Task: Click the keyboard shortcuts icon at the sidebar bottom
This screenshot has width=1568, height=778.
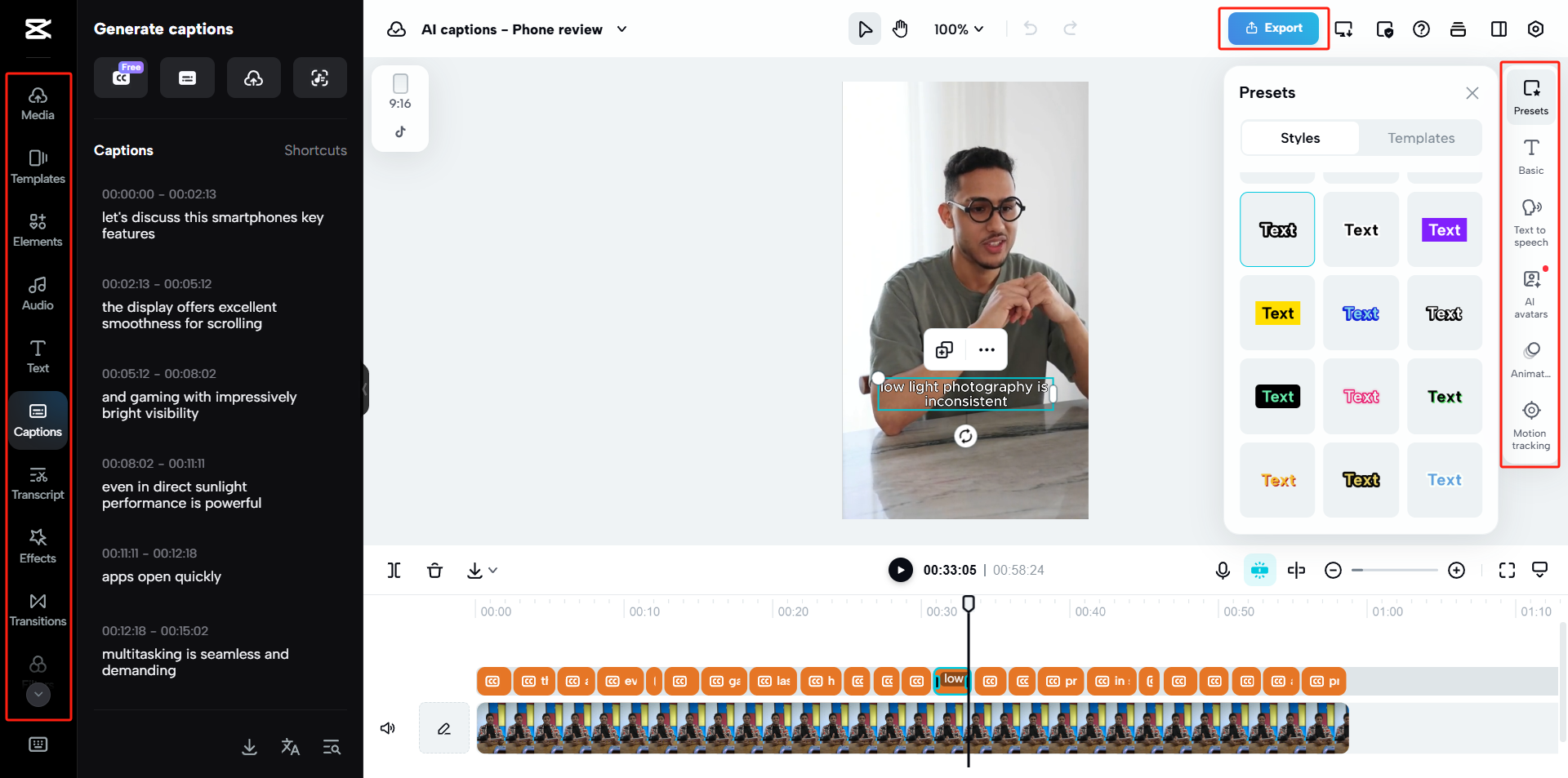Action: [38, 745]
